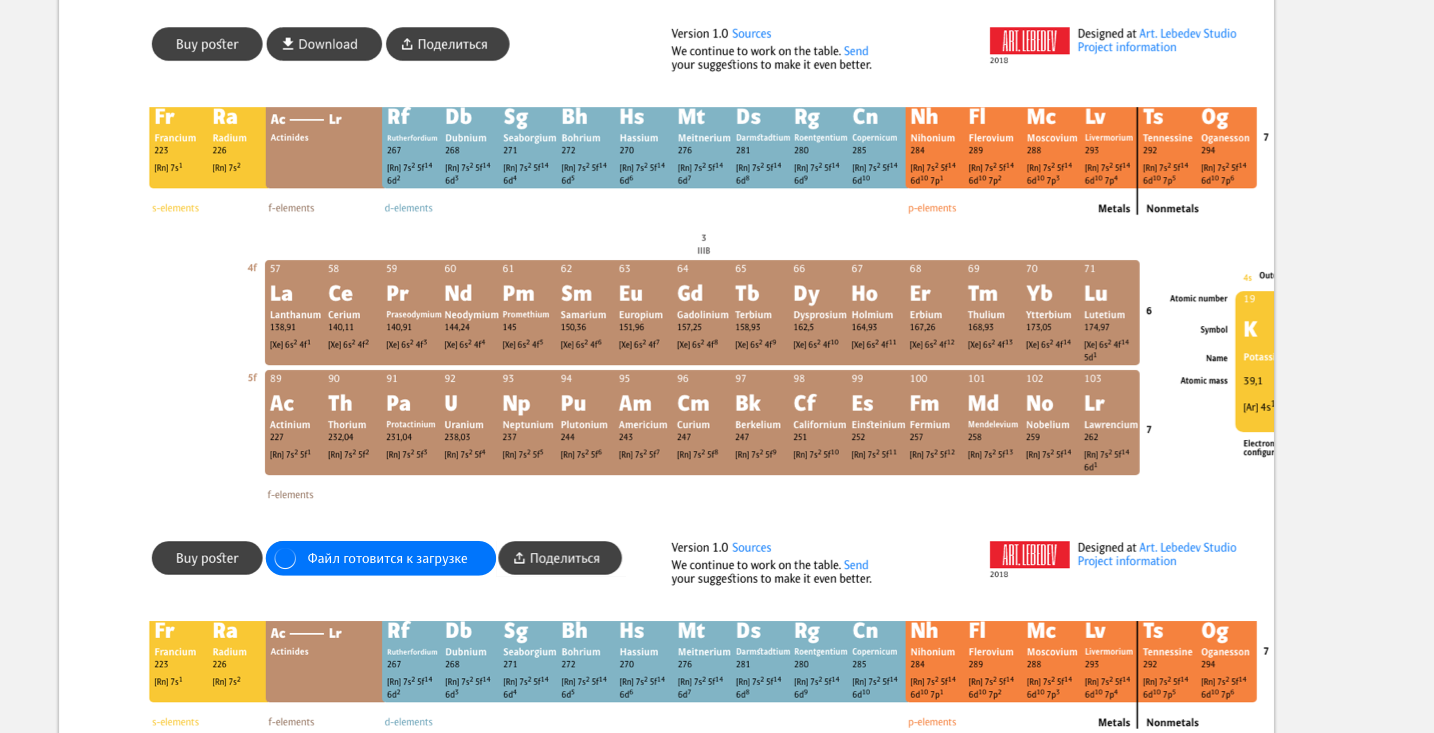Click the bottom red Art. Lebedev logo
This screenshot has height=733, width=1434.
[x=1029, y=555]
